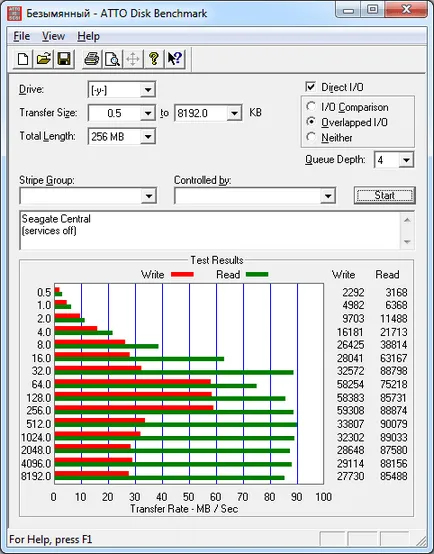
Task: Save results with the floppy disk icon
Action: pos(64,59)
